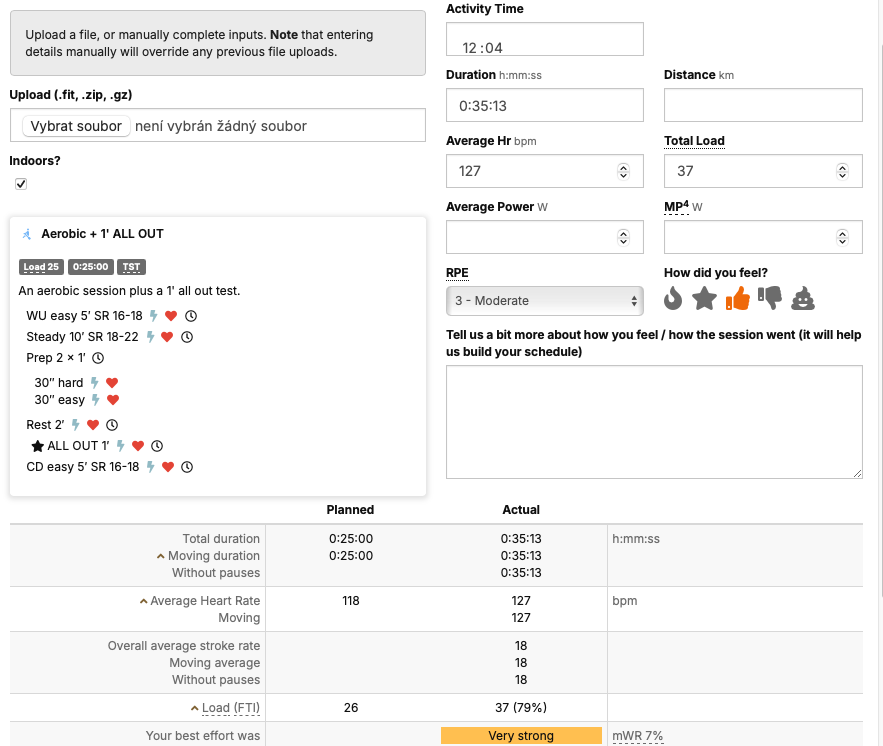
Task: Click the Very strong effort bar
Action: point(521,736)
